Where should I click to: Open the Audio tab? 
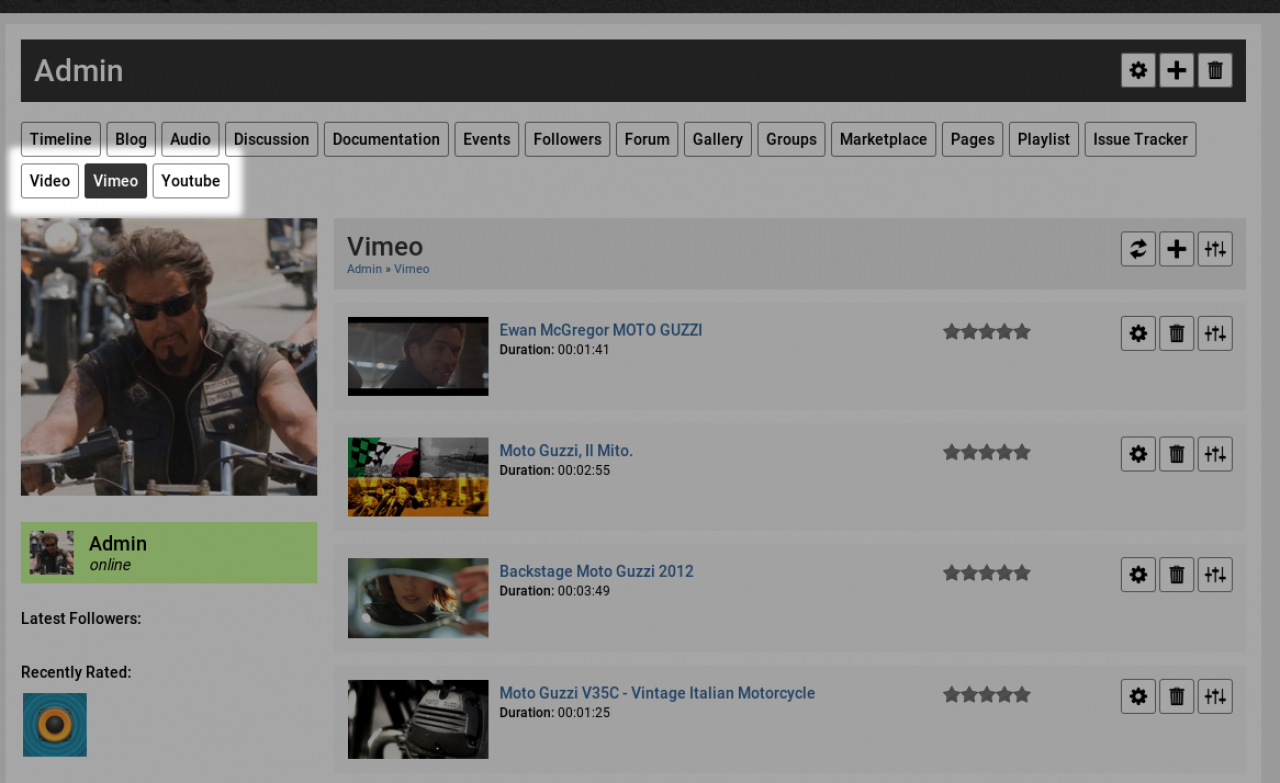(190, 139)
